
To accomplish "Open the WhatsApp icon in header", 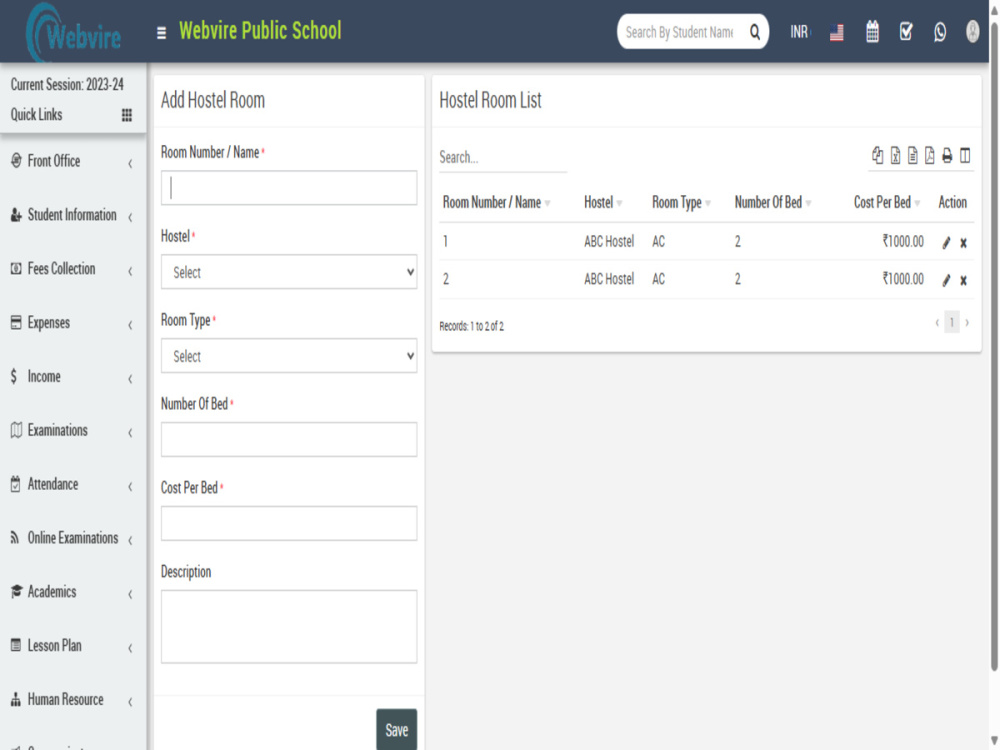I will click(x=939, y=33).
